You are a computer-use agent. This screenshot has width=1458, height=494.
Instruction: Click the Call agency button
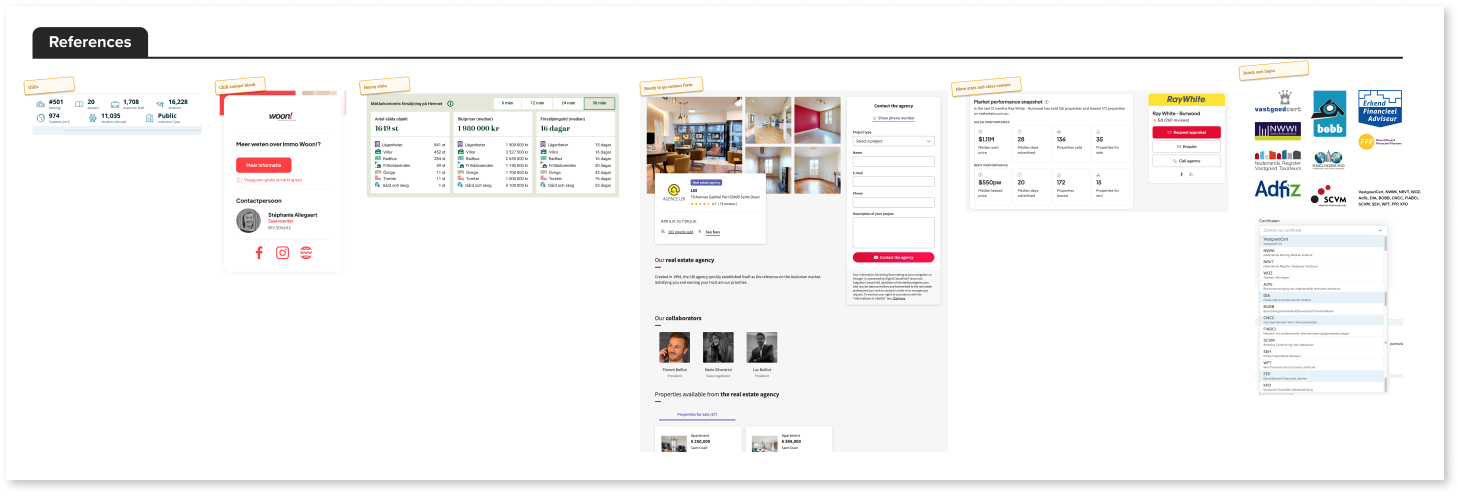click(x=1187, y=160)
